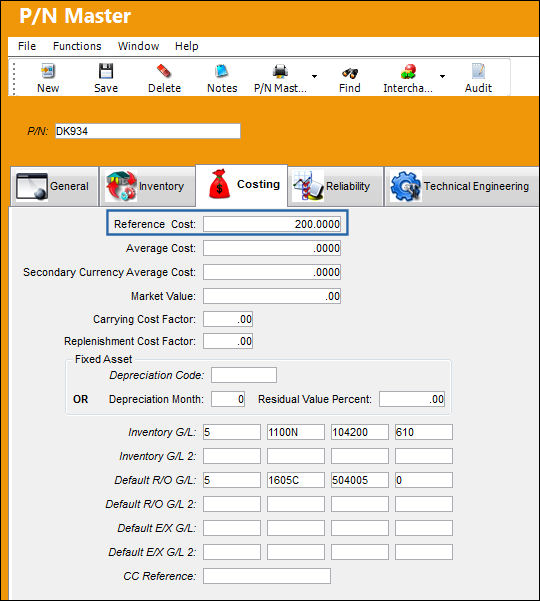
Task: Click the Interchangeable toolbar icon
Action: click(408, 71)
